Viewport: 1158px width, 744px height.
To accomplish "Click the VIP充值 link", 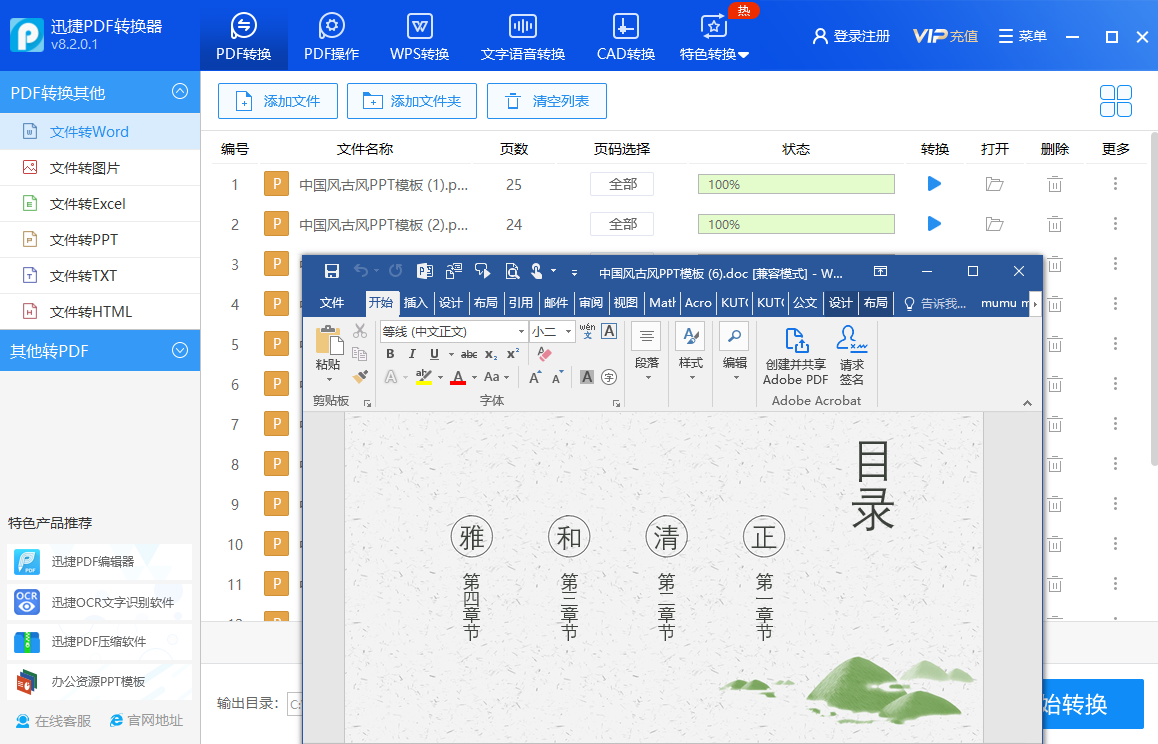I will (945, 36).
